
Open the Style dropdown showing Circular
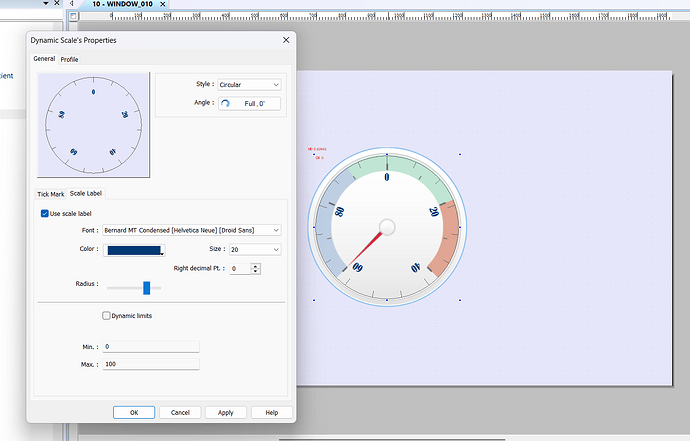pos(249,85)
